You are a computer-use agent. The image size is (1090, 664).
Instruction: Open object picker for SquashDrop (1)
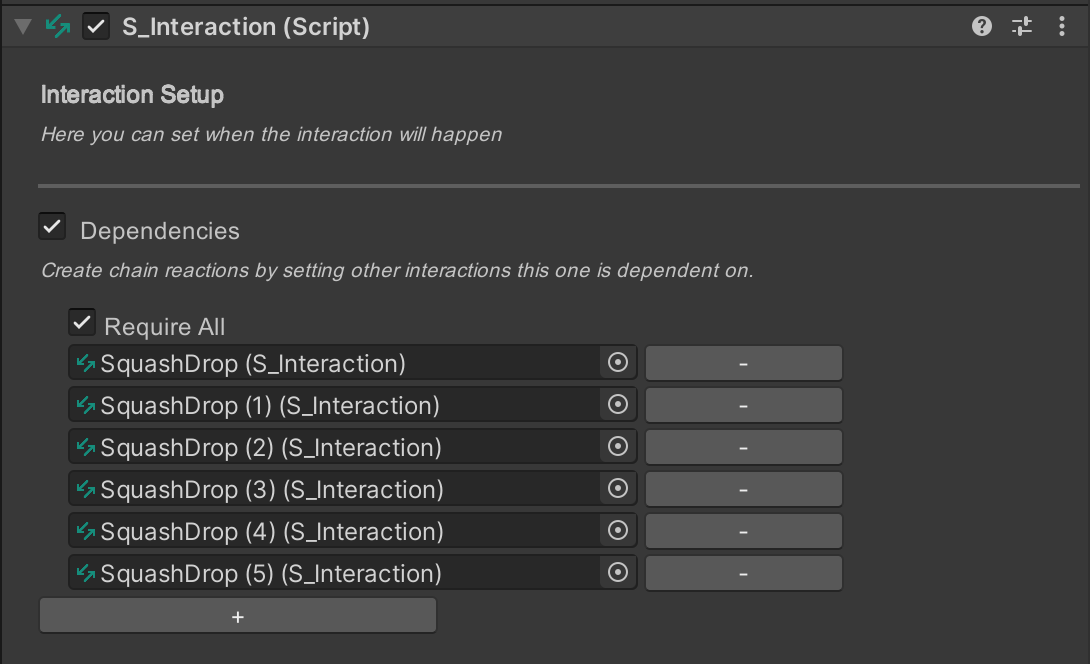pyautogui.click(x=618, y=405)
